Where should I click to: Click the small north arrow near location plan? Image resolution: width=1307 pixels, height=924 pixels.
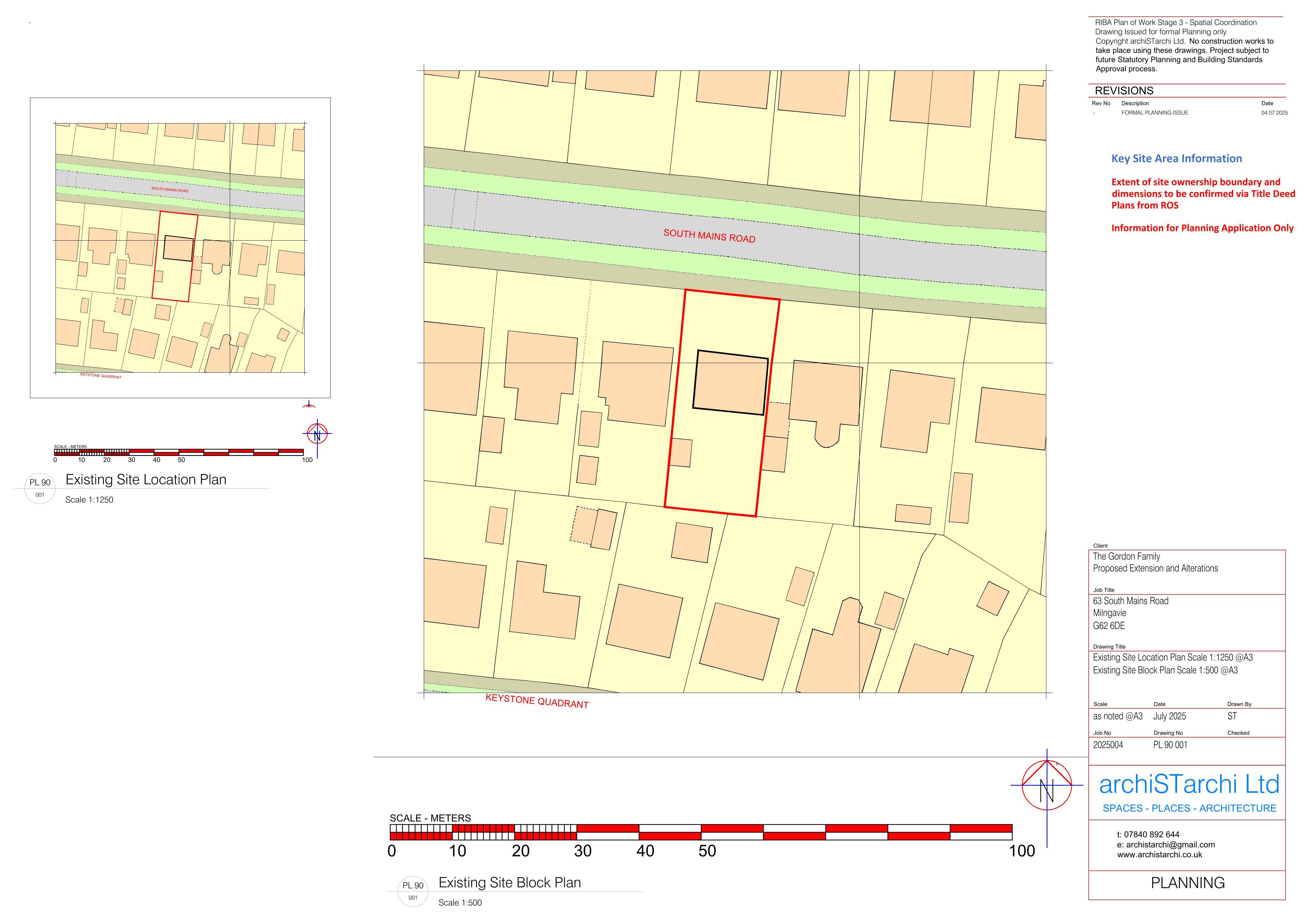click(x=317, y=434)
